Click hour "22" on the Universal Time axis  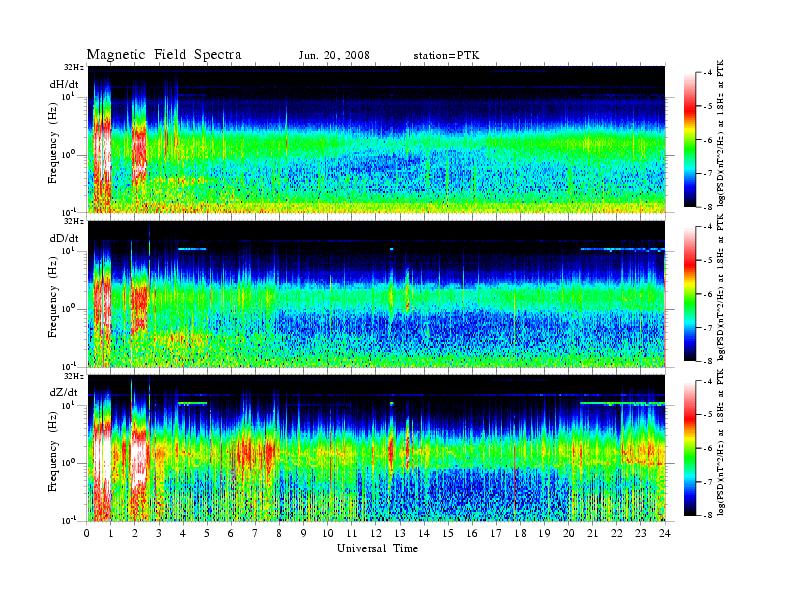(x=617, y=533)
